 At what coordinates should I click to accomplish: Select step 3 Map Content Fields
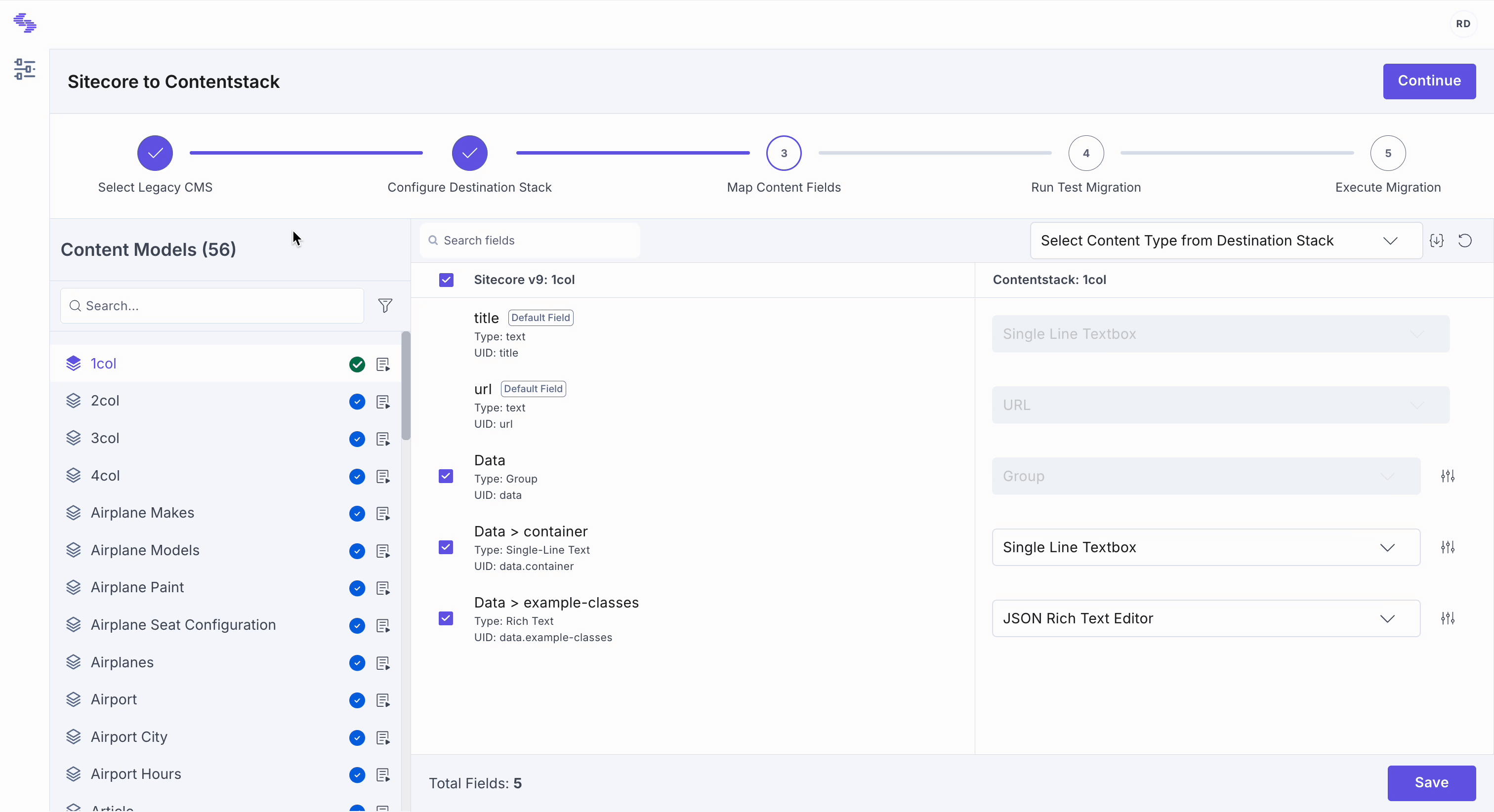click(x=784, y=153)
